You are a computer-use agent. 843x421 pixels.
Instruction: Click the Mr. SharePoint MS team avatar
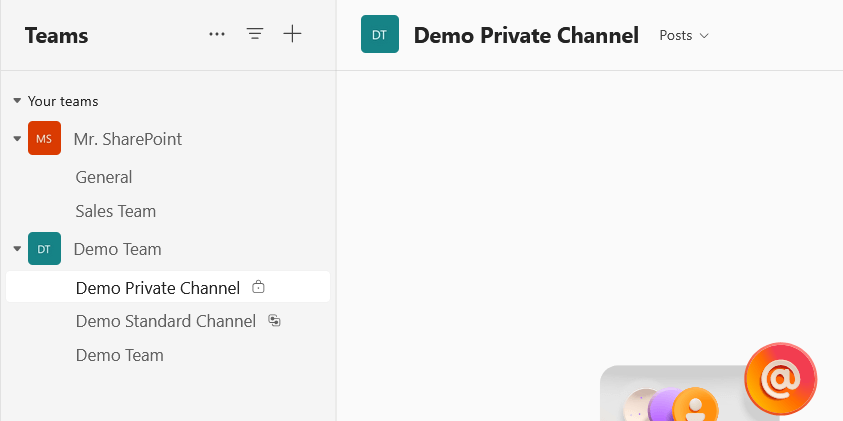coord(44,138)
